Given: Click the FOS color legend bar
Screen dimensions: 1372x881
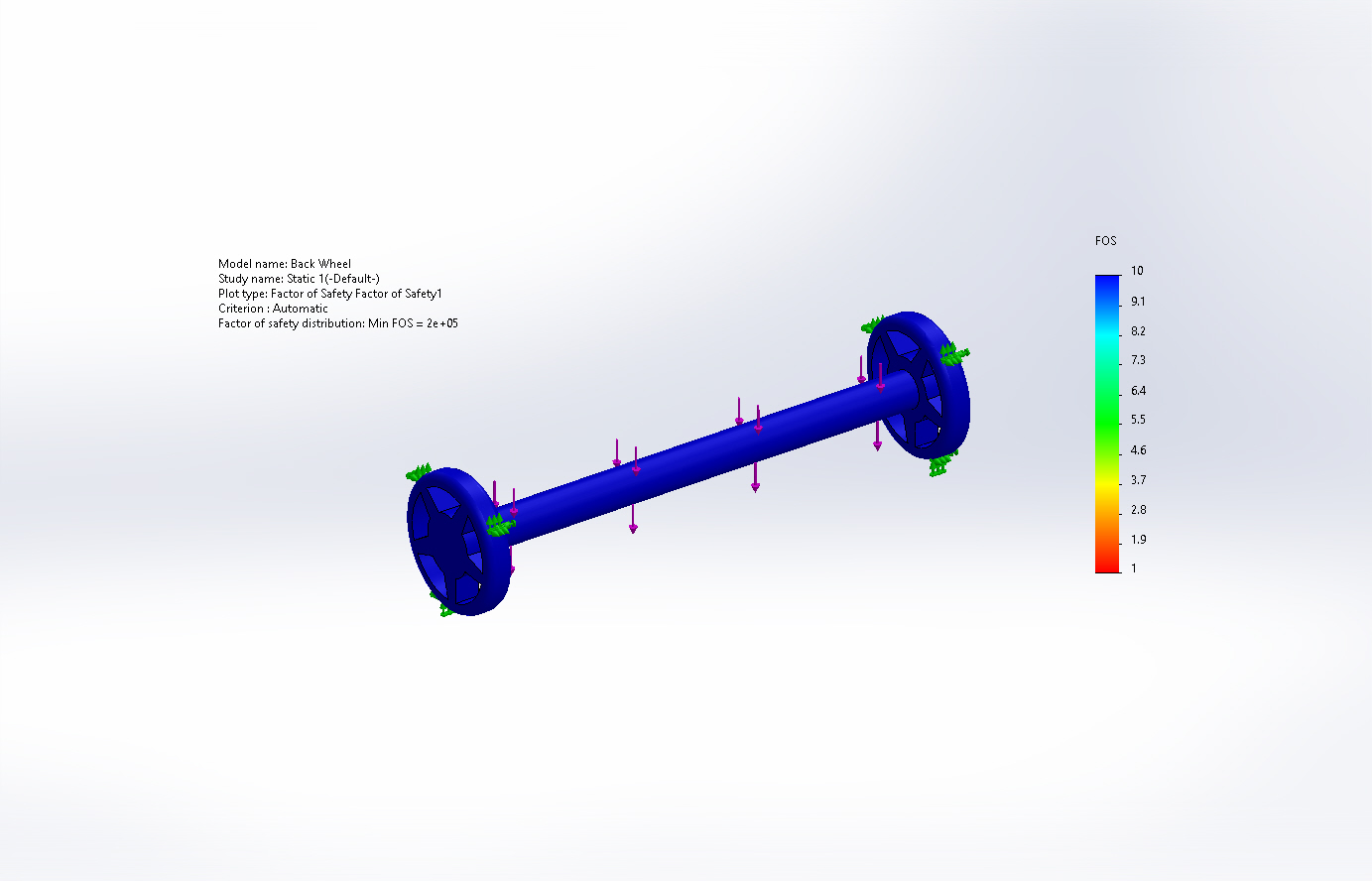Looking at the screenshot, I should click(1107, 424).
